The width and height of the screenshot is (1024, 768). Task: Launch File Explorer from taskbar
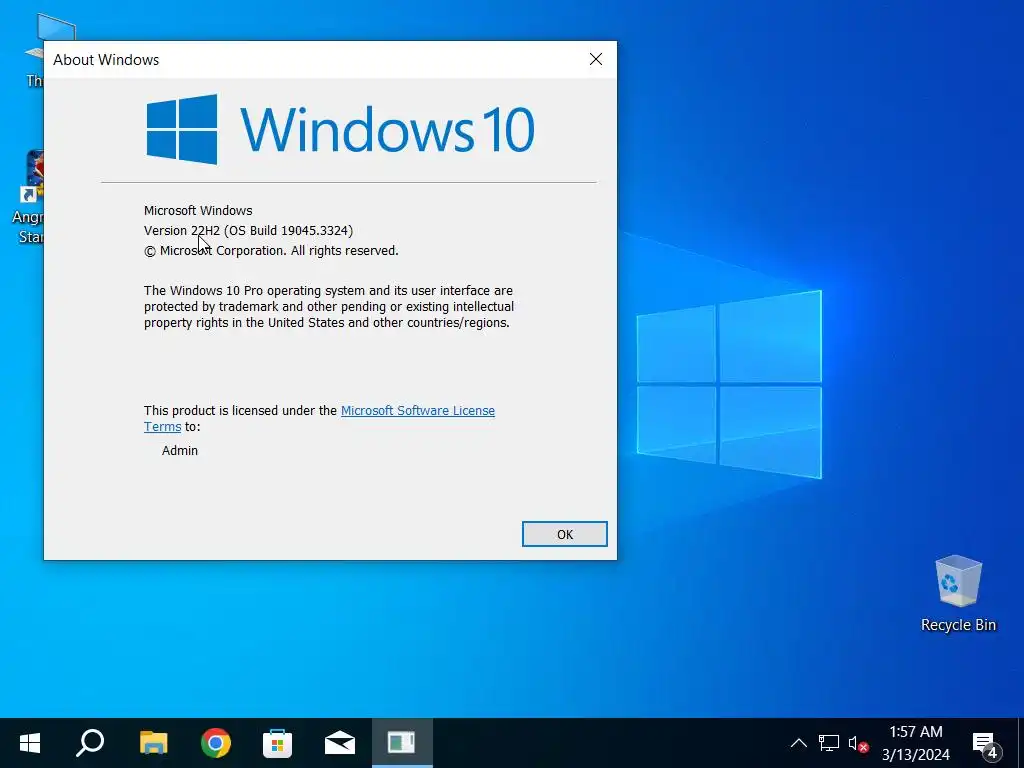click(x=153, y=743)
